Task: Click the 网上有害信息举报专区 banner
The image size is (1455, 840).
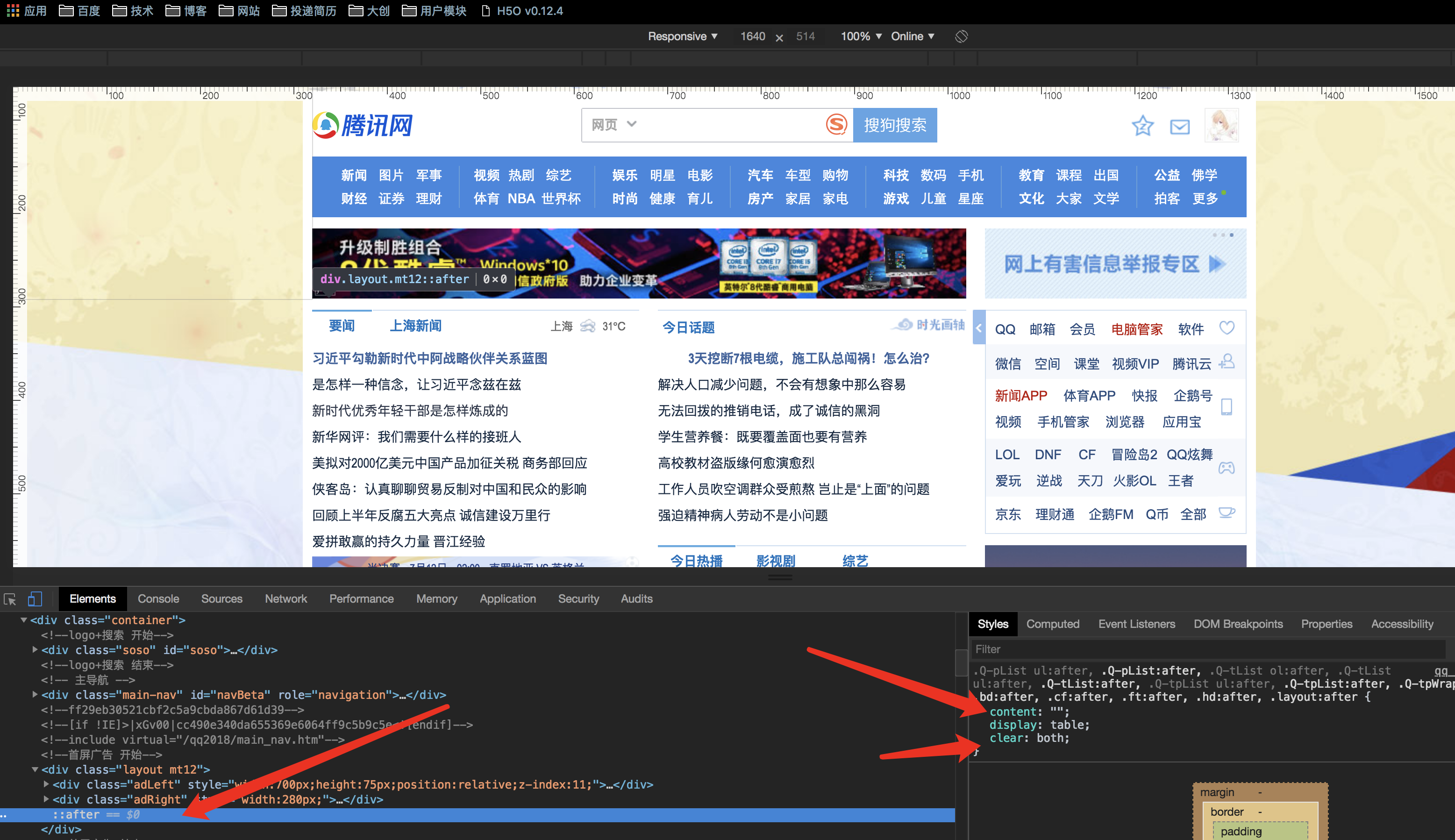Action: coord(1115,263)
